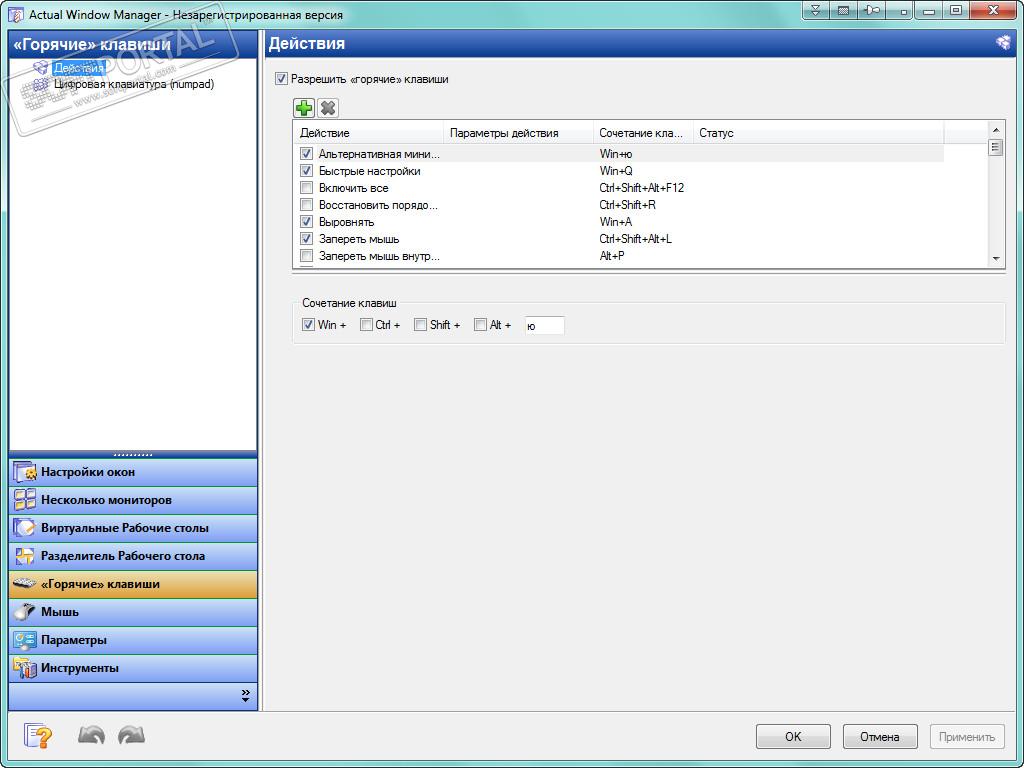This screenshot has height=768, width=1024.
Task: Open the Инструменты sidebar section
Action: pos(133,668)
